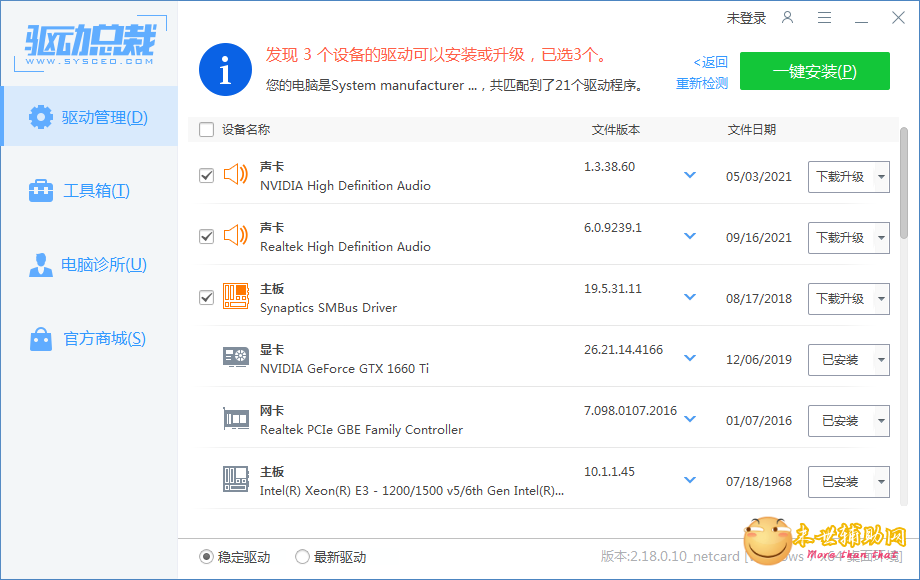Click 已安装 button for Intel Xeon E3 row
Screen dimensions: 920x580
click(840, 482)
